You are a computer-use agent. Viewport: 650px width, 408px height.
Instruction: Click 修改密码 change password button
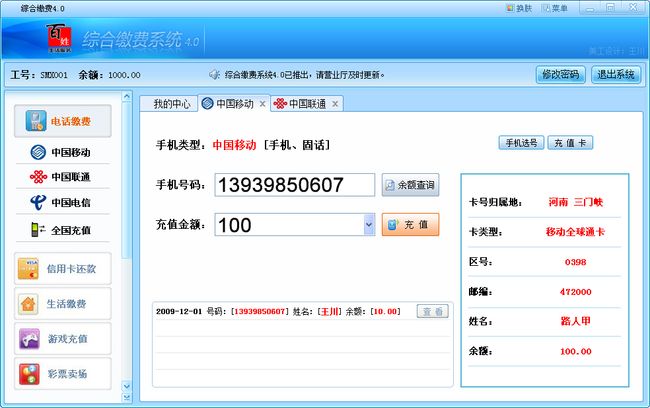[560, 75]
